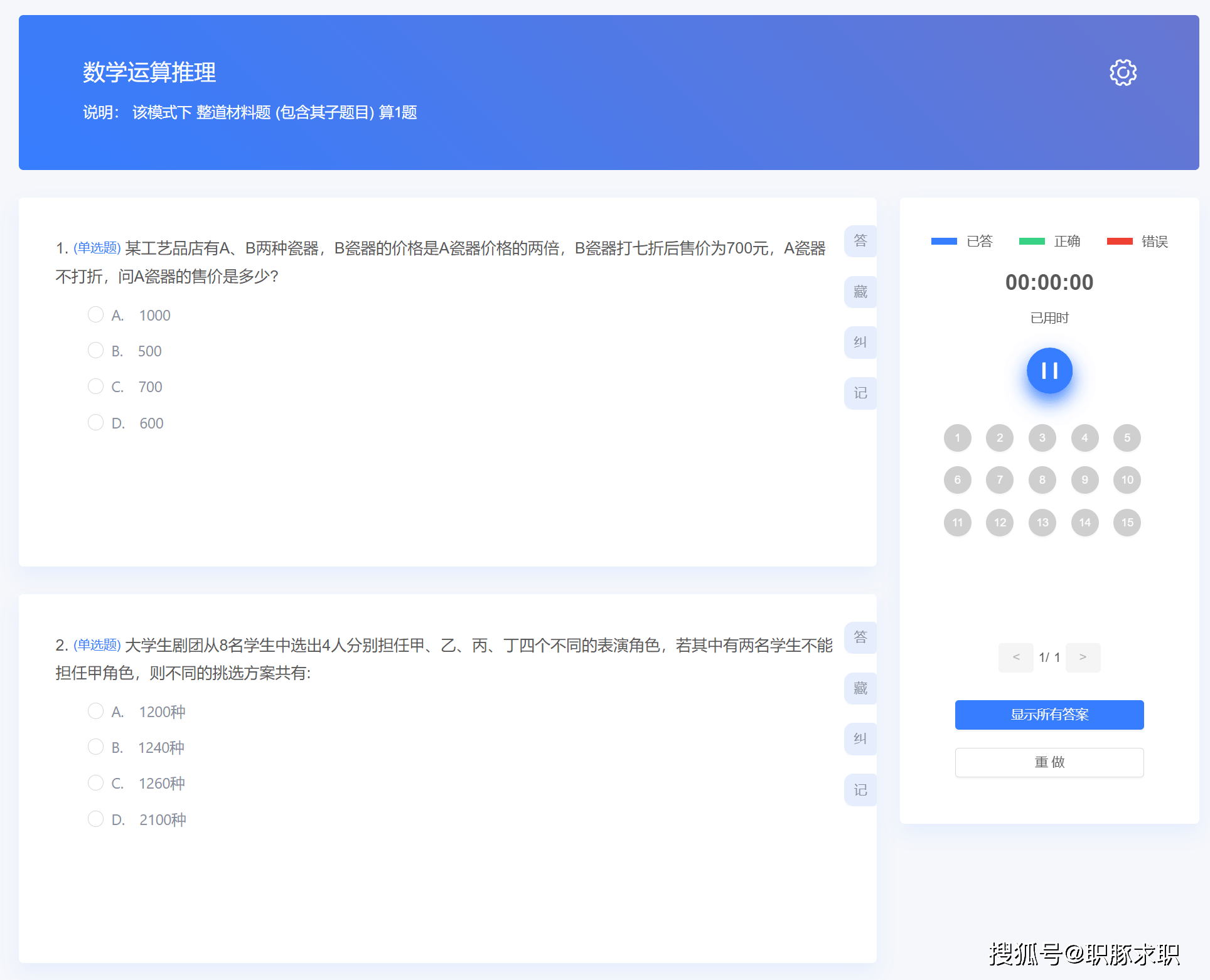Viewport: 1210px width, 980px height.
Task: Go to next page arrow
Action: (1083, 657)
